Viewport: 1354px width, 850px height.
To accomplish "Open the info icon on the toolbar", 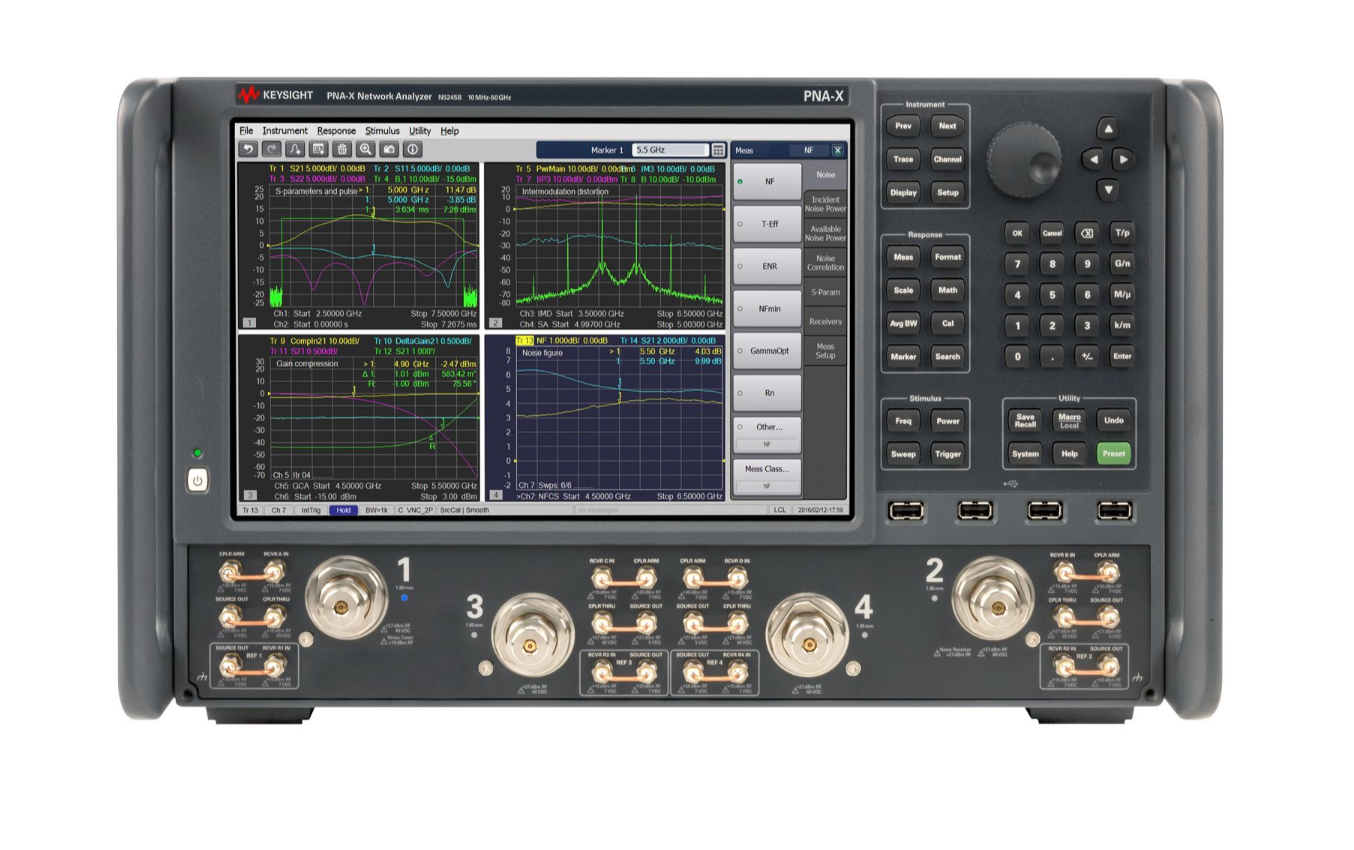I will (x=412, y=149).
